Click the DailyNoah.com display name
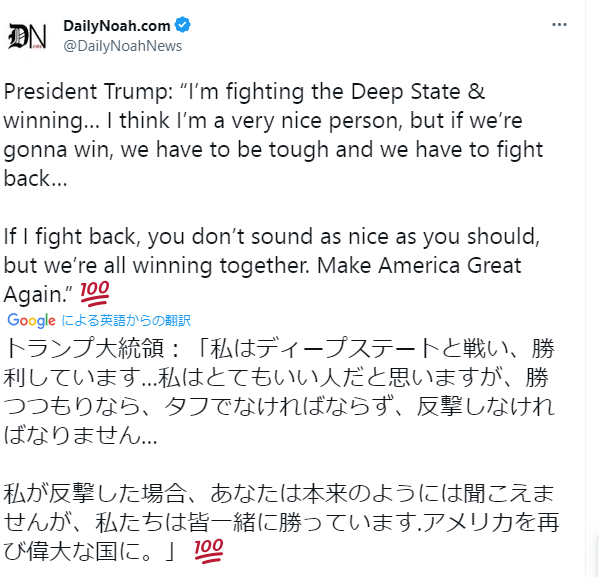 tap(117, 26)
